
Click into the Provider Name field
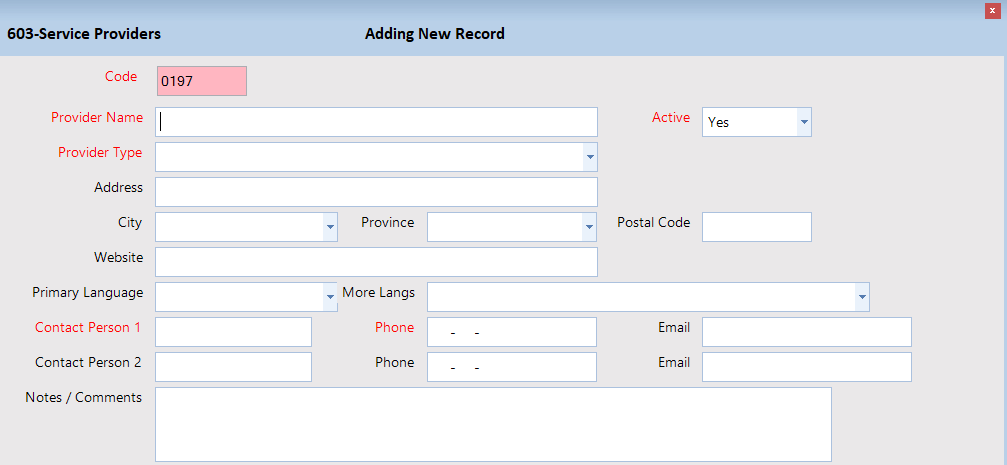[376, 122]
